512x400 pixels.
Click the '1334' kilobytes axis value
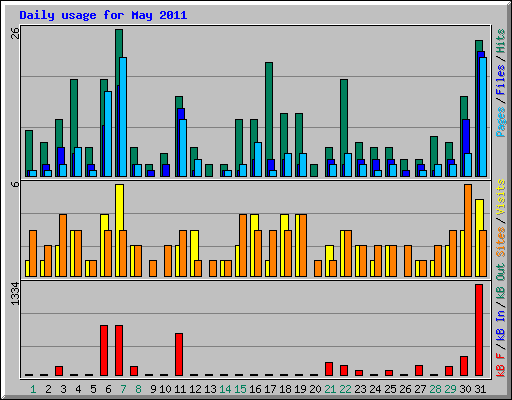[15, 294]
